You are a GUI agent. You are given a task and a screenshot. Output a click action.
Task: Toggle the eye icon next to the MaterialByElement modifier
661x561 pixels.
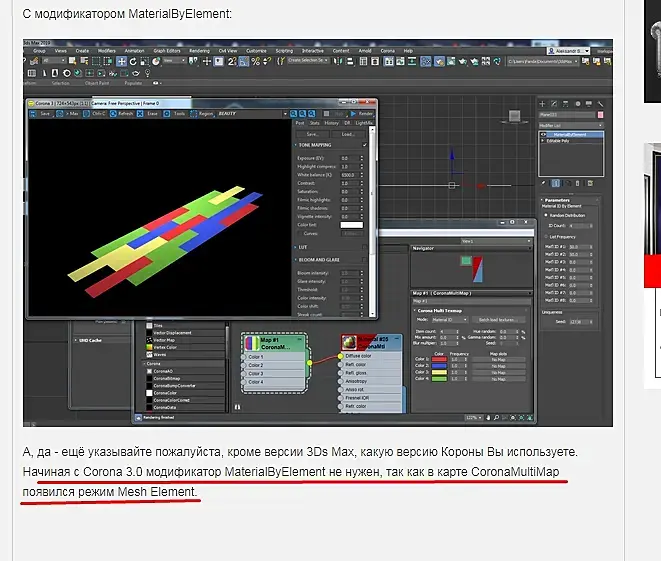click(544, 135)
